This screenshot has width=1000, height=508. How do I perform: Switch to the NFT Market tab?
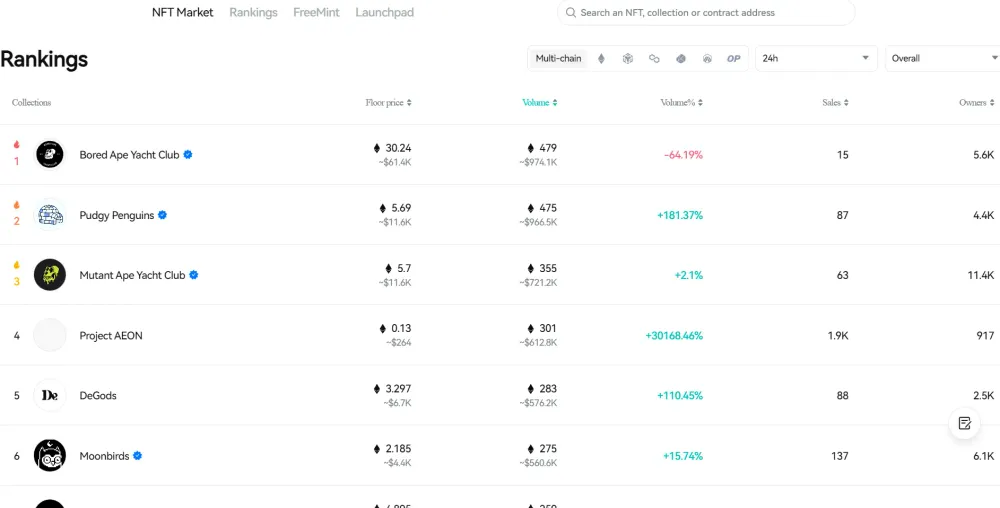182,12
